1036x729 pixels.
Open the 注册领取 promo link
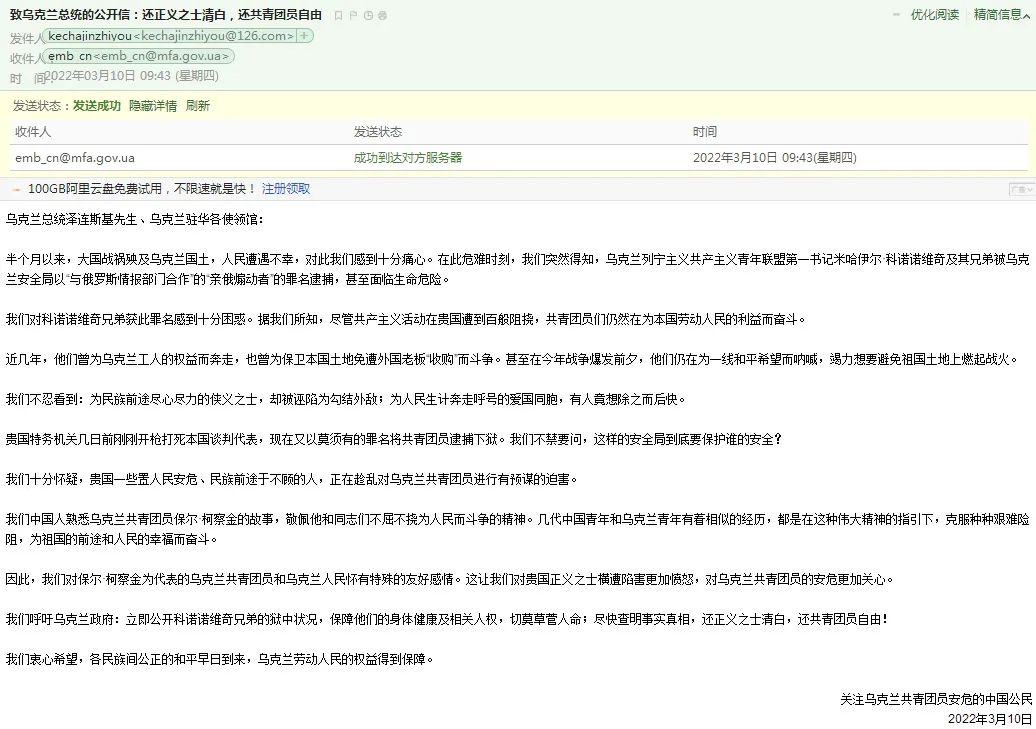(x=286, y=188)
